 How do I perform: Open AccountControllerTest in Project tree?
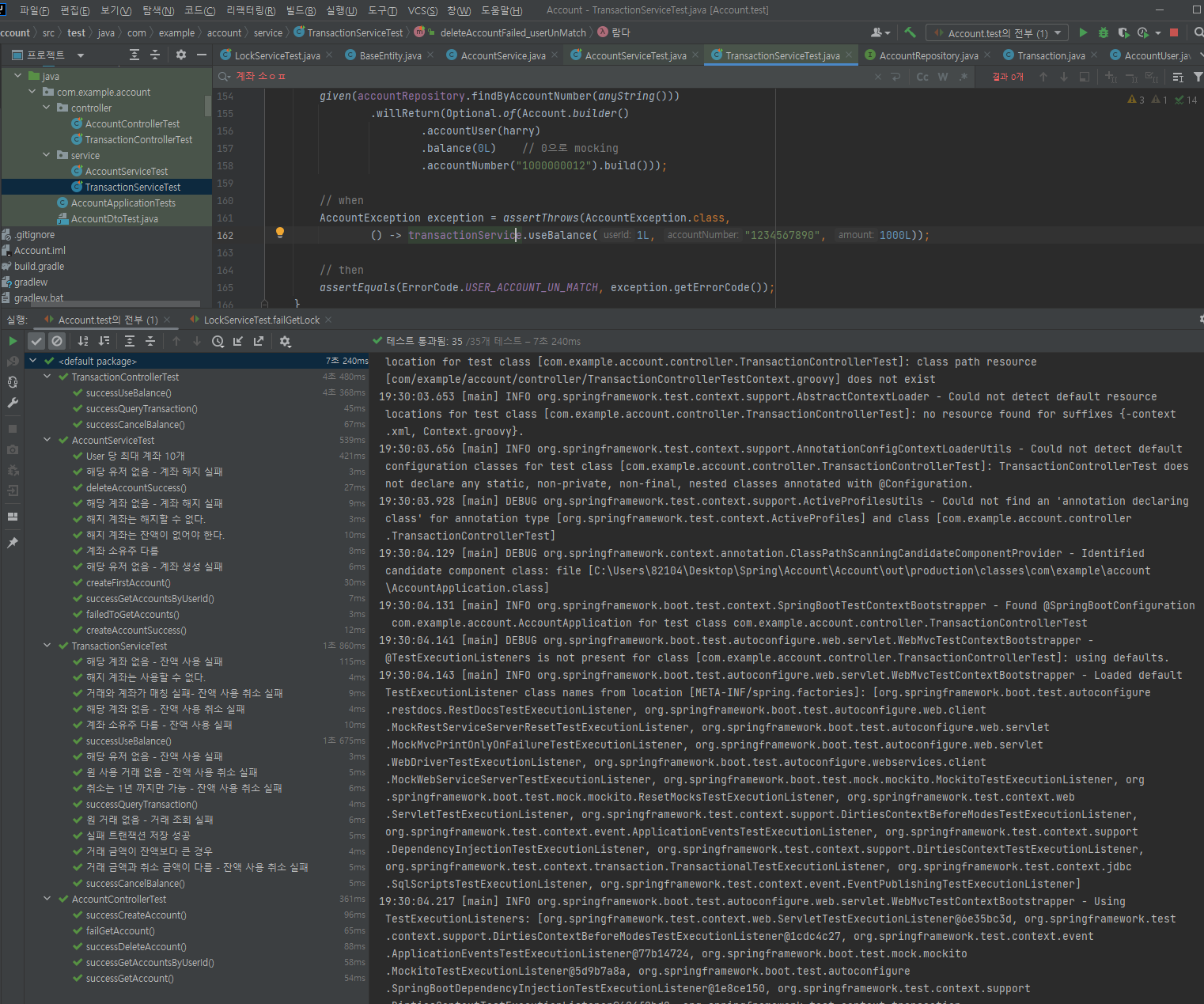pyautogui.click(x=132, y=123)
